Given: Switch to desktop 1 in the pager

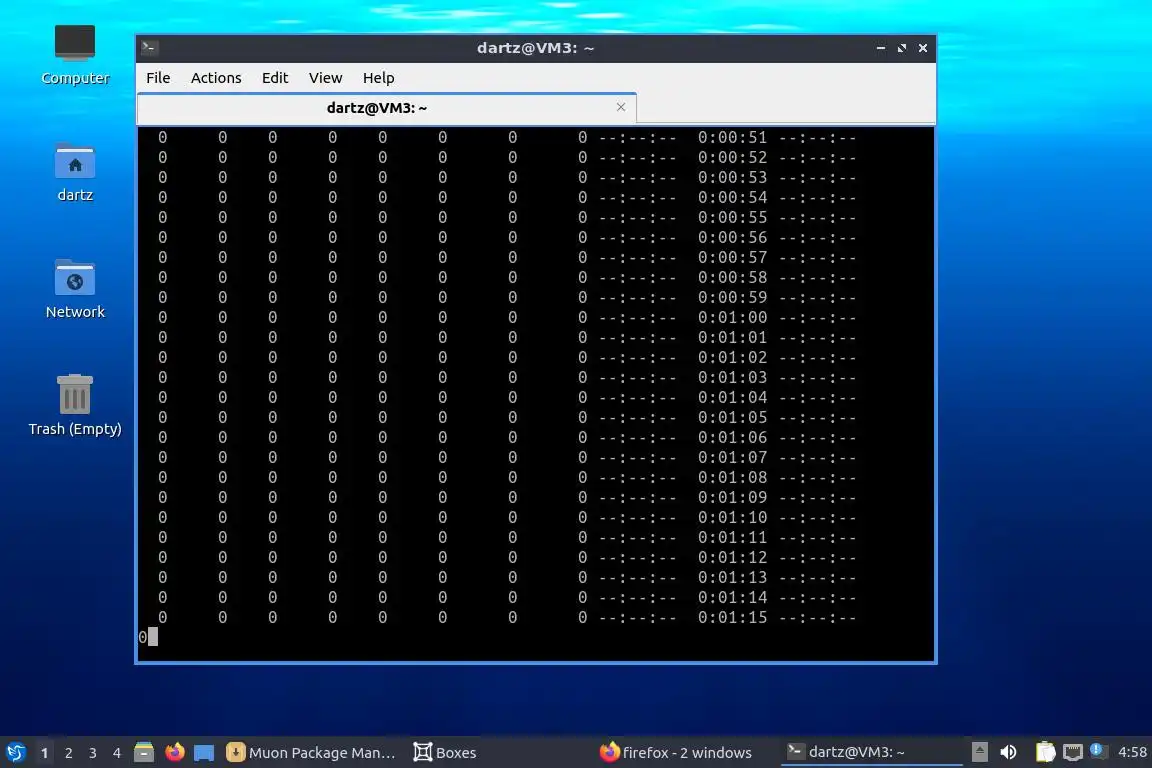Looking at the screenshot, I should 44,753.
